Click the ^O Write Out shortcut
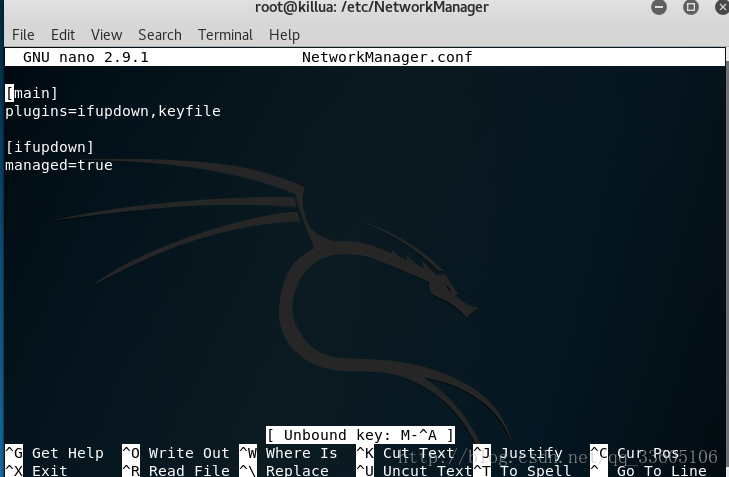The width and height of the screenshot is (729, 477). (x=176, y=453)
